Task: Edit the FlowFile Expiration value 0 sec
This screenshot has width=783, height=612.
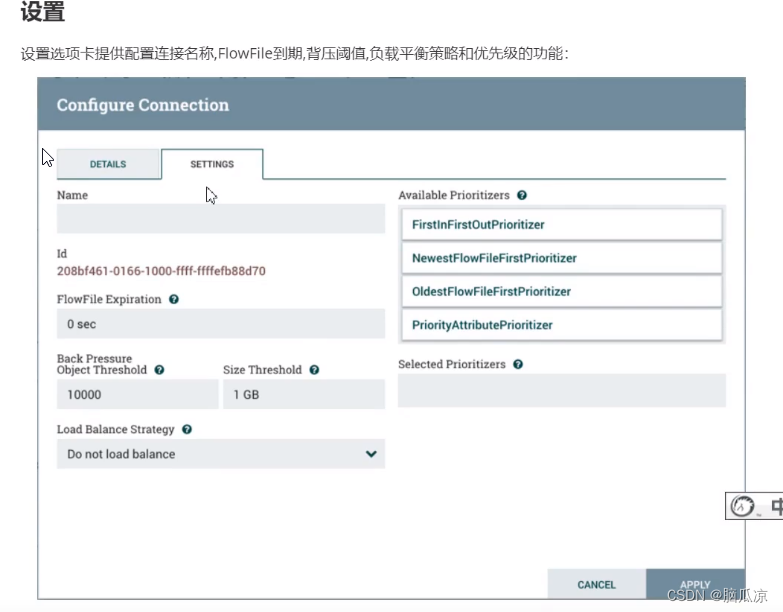Action: 221,323
